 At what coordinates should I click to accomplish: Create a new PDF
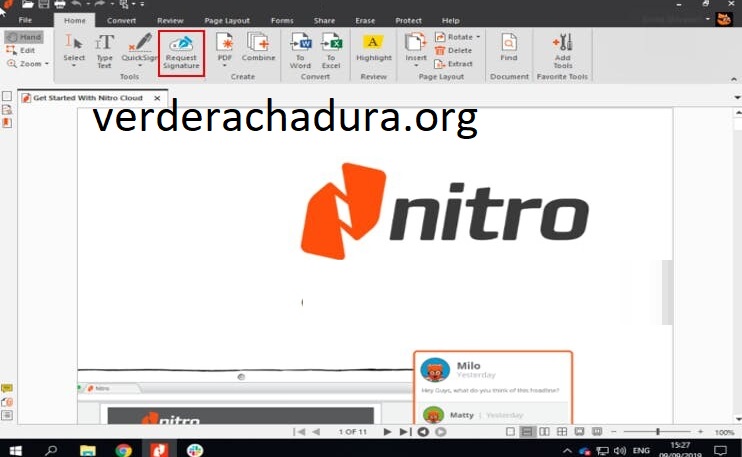[225, 50]
